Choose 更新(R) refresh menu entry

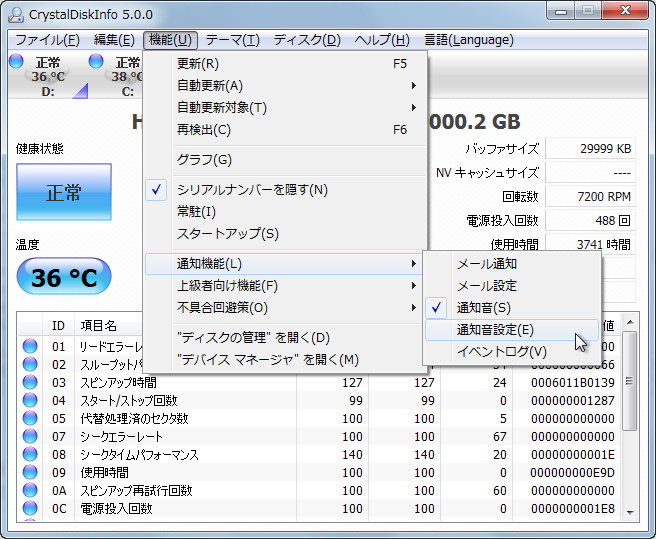285,64
